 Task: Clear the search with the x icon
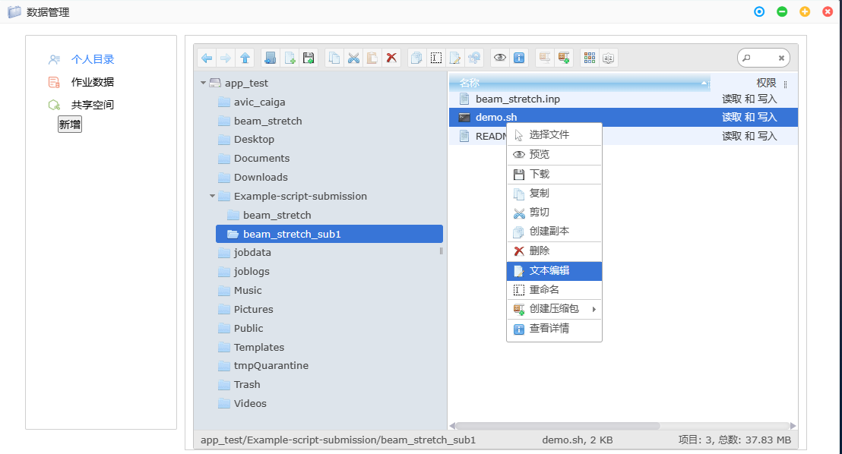pos(781,58)
